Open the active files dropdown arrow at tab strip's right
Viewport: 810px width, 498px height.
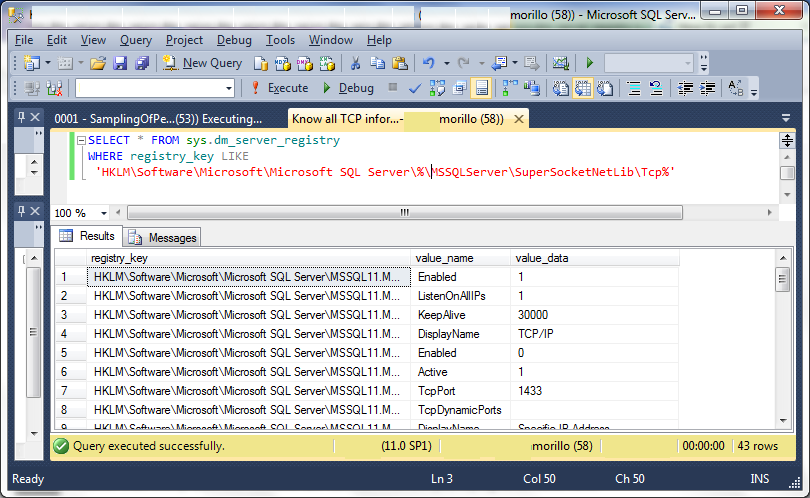point(786,118)
